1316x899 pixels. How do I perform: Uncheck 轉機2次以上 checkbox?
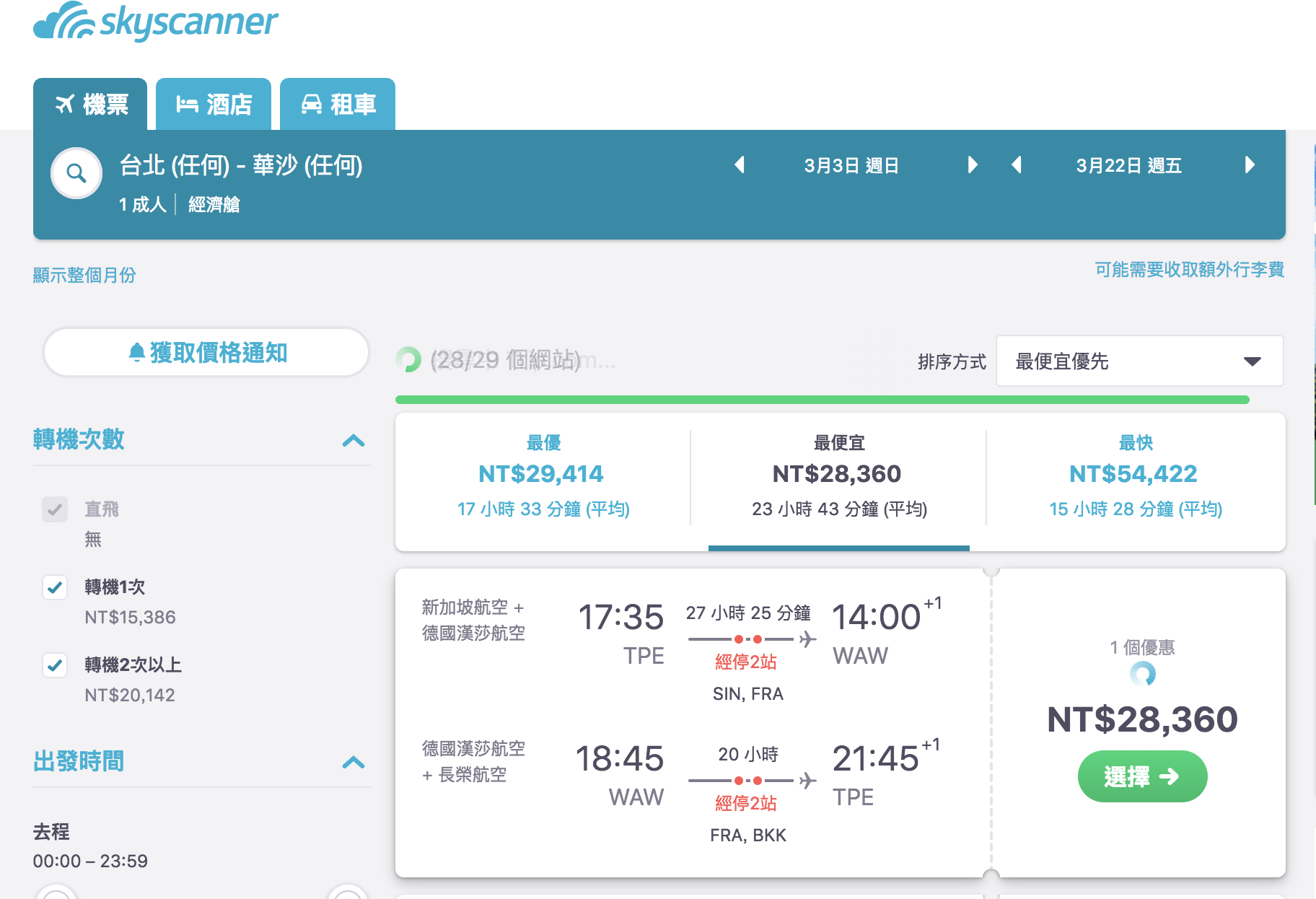coord(55,665)
